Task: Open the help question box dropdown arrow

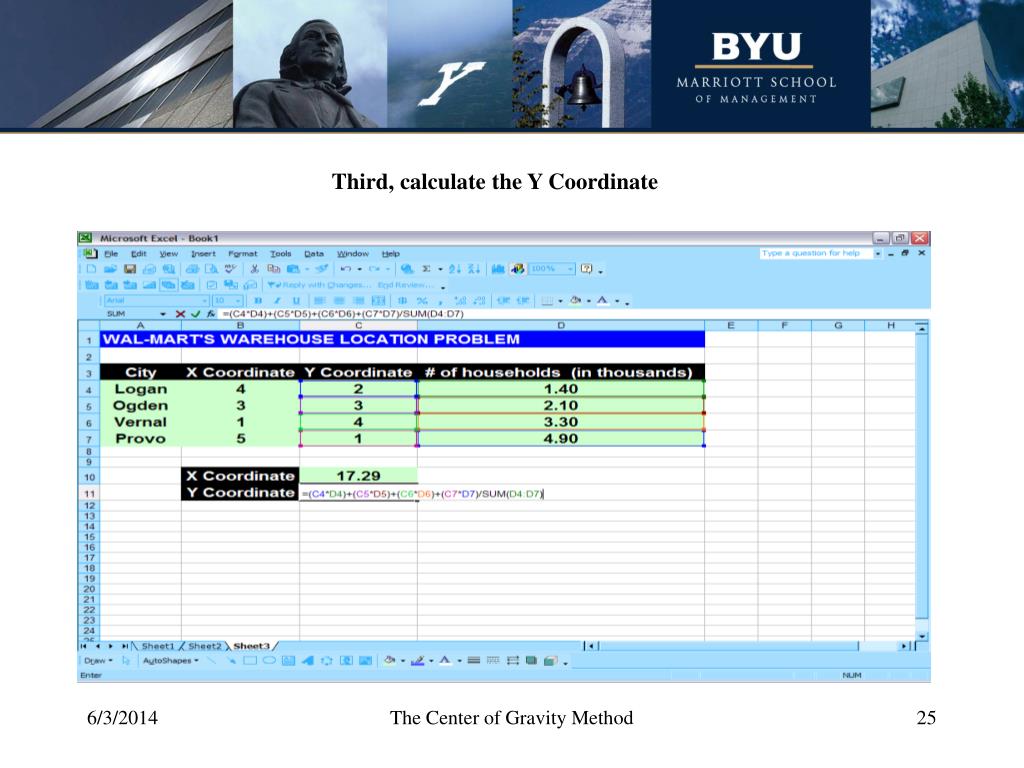Action: click(878, 253)
